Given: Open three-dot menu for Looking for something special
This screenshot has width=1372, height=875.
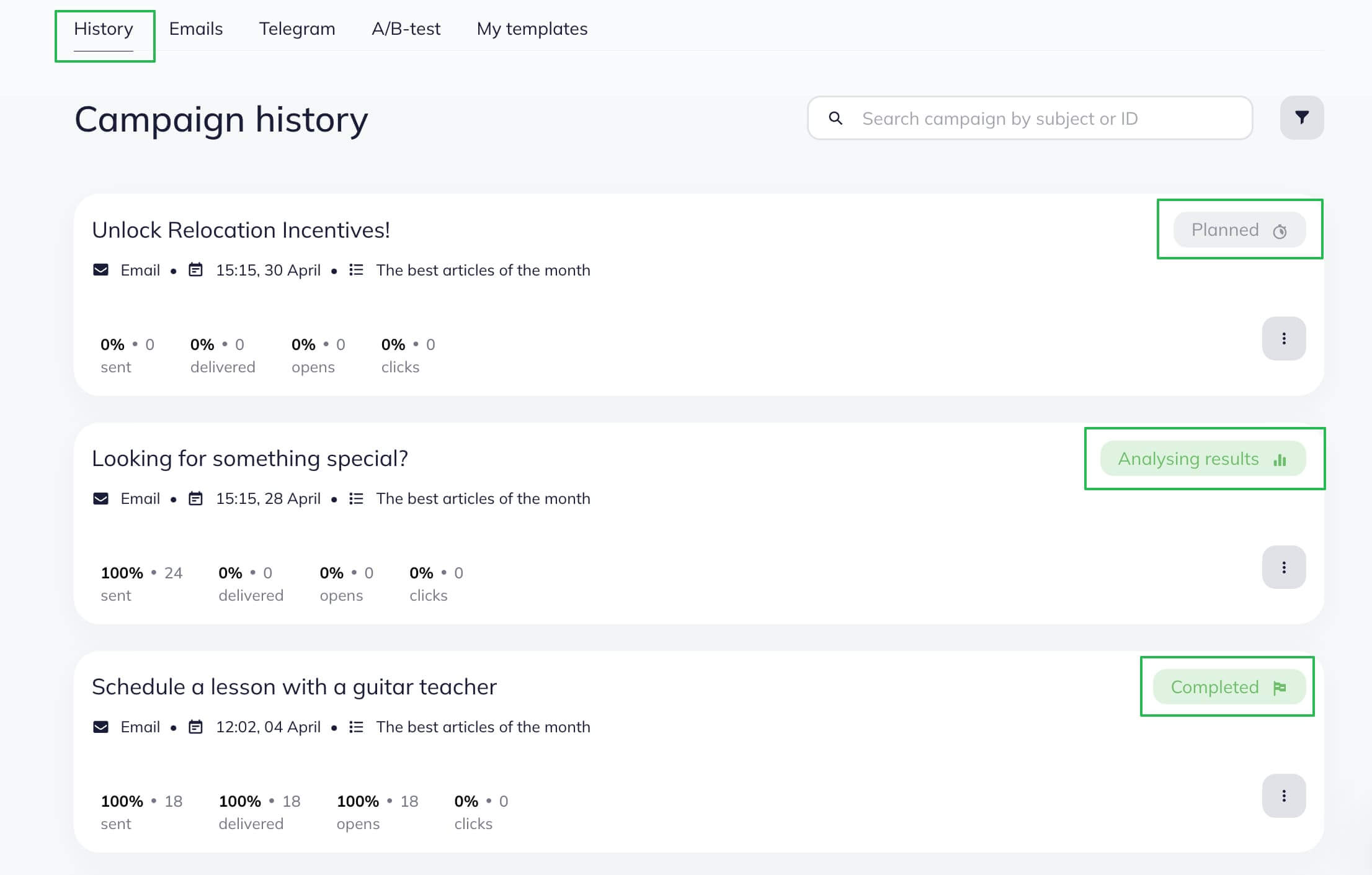Looking at the screenshot, I should [1283, 567].
